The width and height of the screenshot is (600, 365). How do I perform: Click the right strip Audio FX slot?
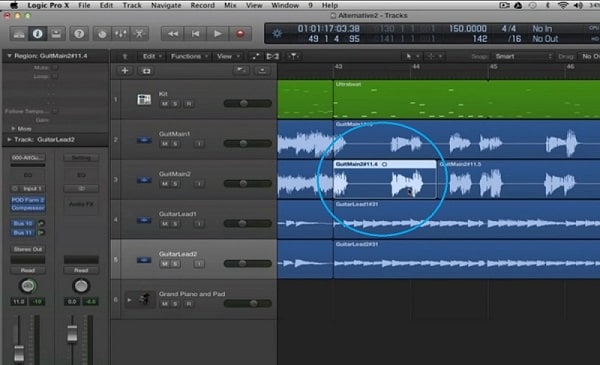81,204
